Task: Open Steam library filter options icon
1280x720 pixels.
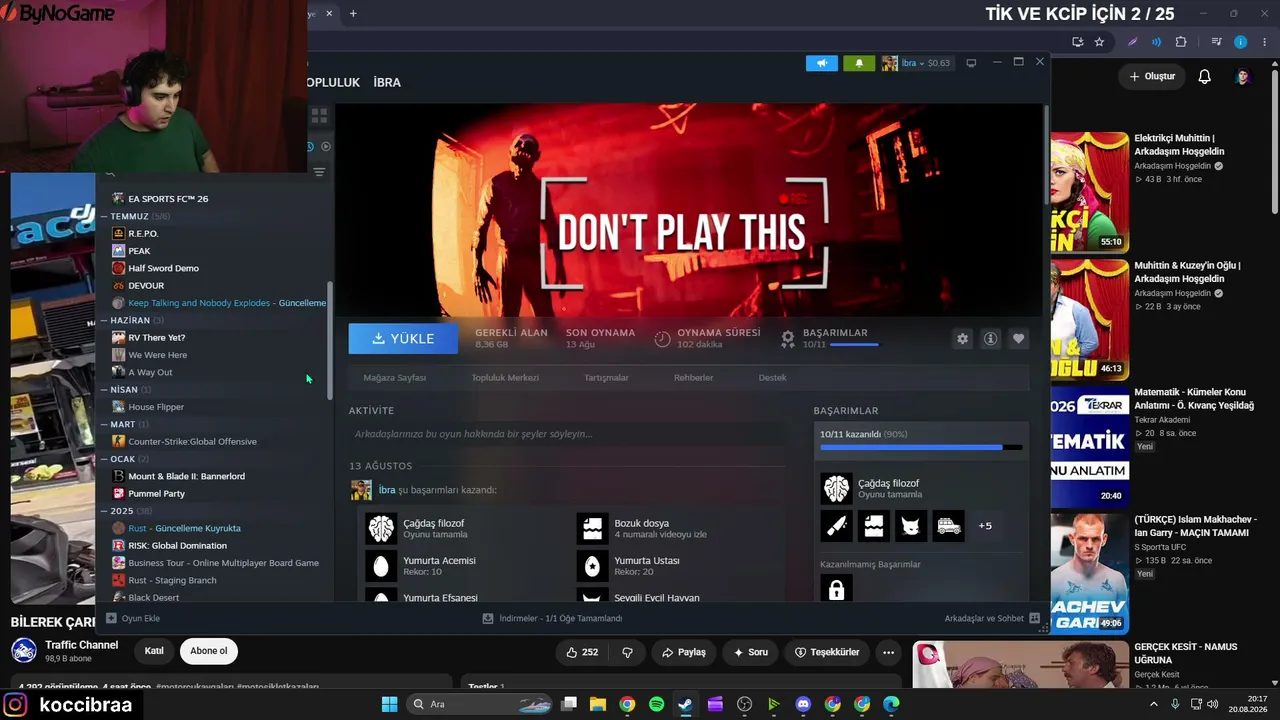Action: tap(319, 172)
